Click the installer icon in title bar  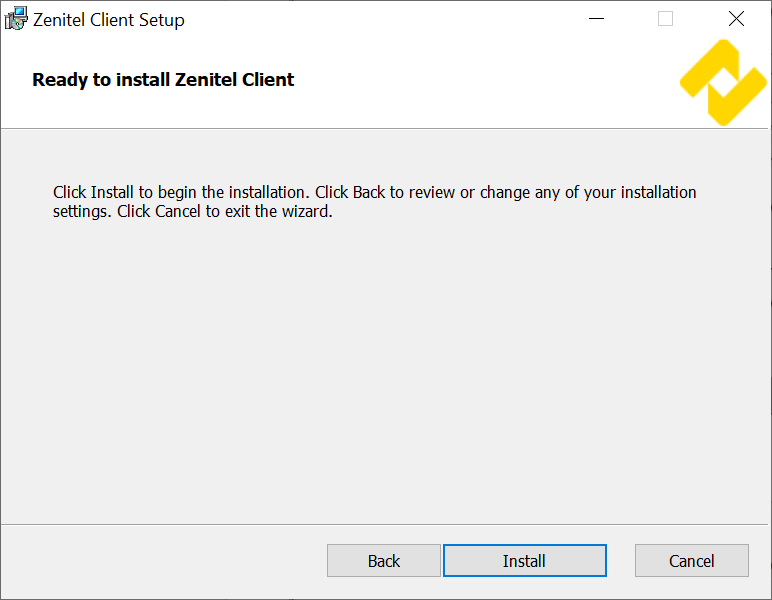point(17,19)
